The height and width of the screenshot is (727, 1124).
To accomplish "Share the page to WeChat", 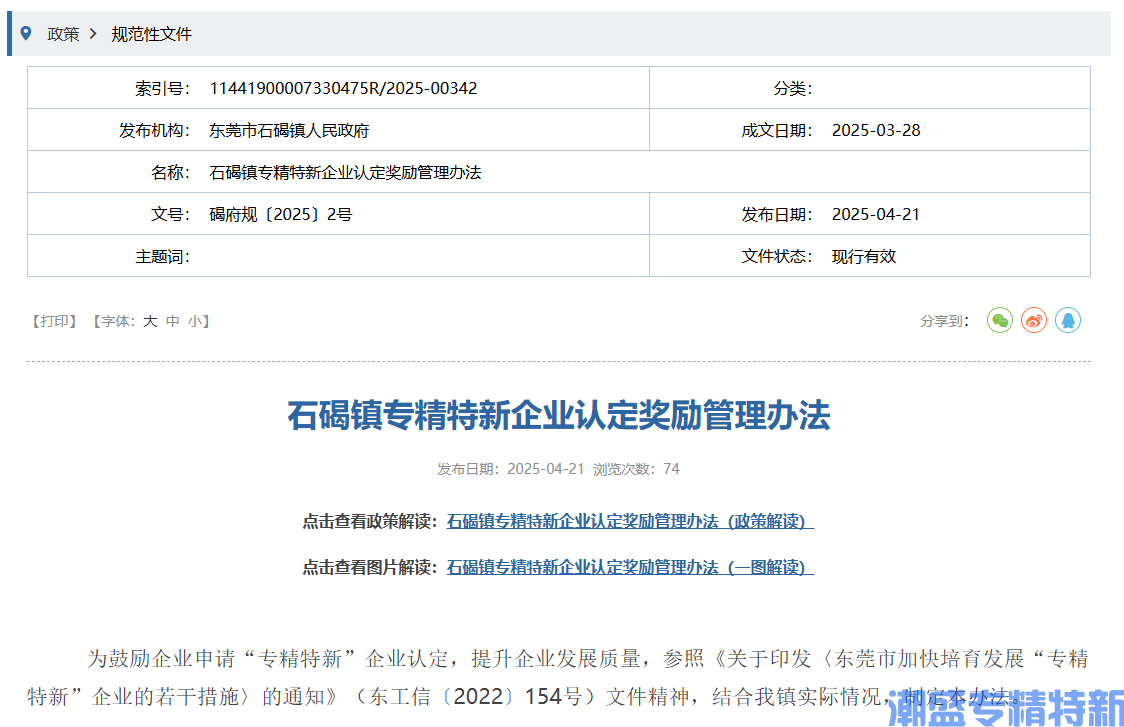I will coord(999,320).
